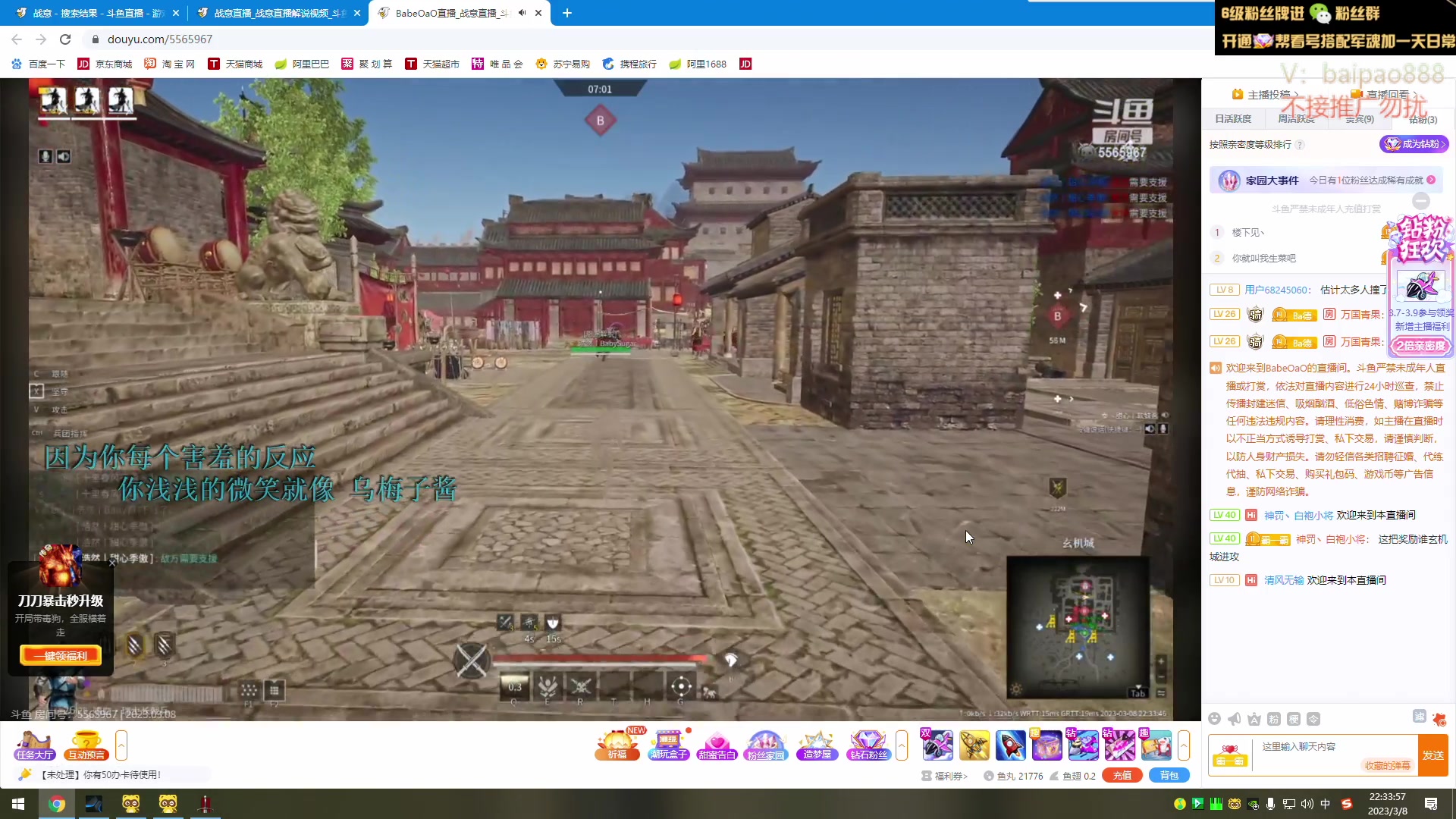Open a new browser tab
1456x819 pixels.
pos(567,13)
